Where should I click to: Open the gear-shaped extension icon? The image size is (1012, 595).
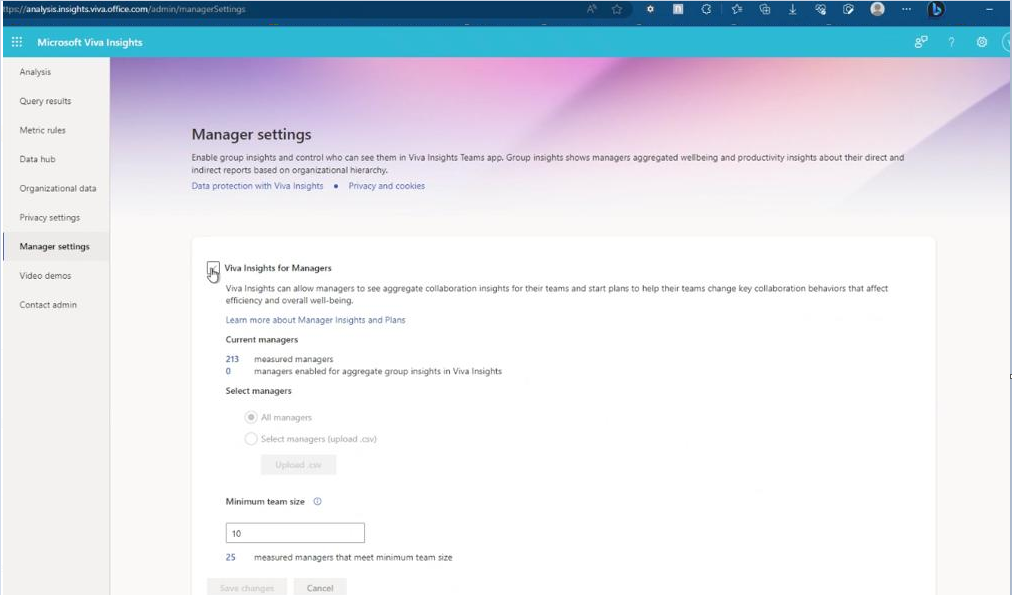pyautogui.click(x=650, y=9)
